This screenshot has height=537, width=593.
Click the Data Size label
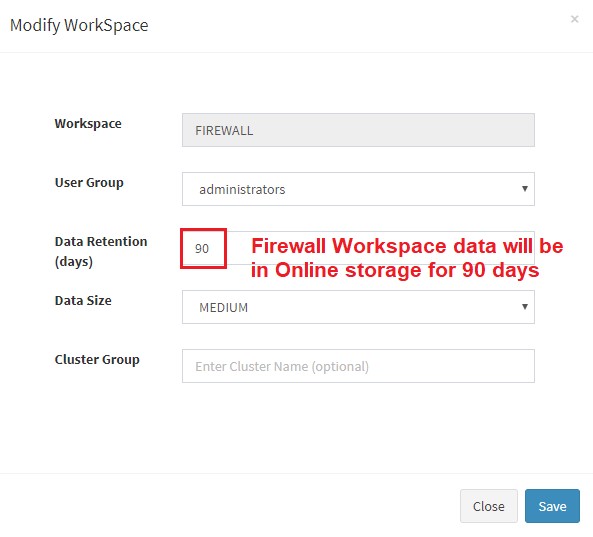[83, 301]
